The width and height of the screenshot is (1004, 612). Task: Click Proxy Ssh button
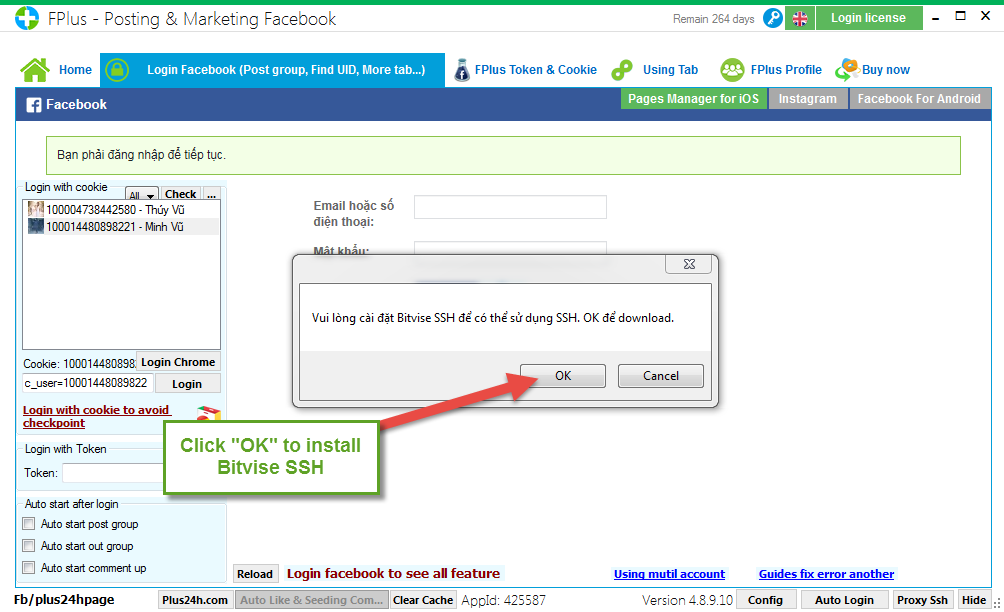pyautogui.click(x=922, y=600)
